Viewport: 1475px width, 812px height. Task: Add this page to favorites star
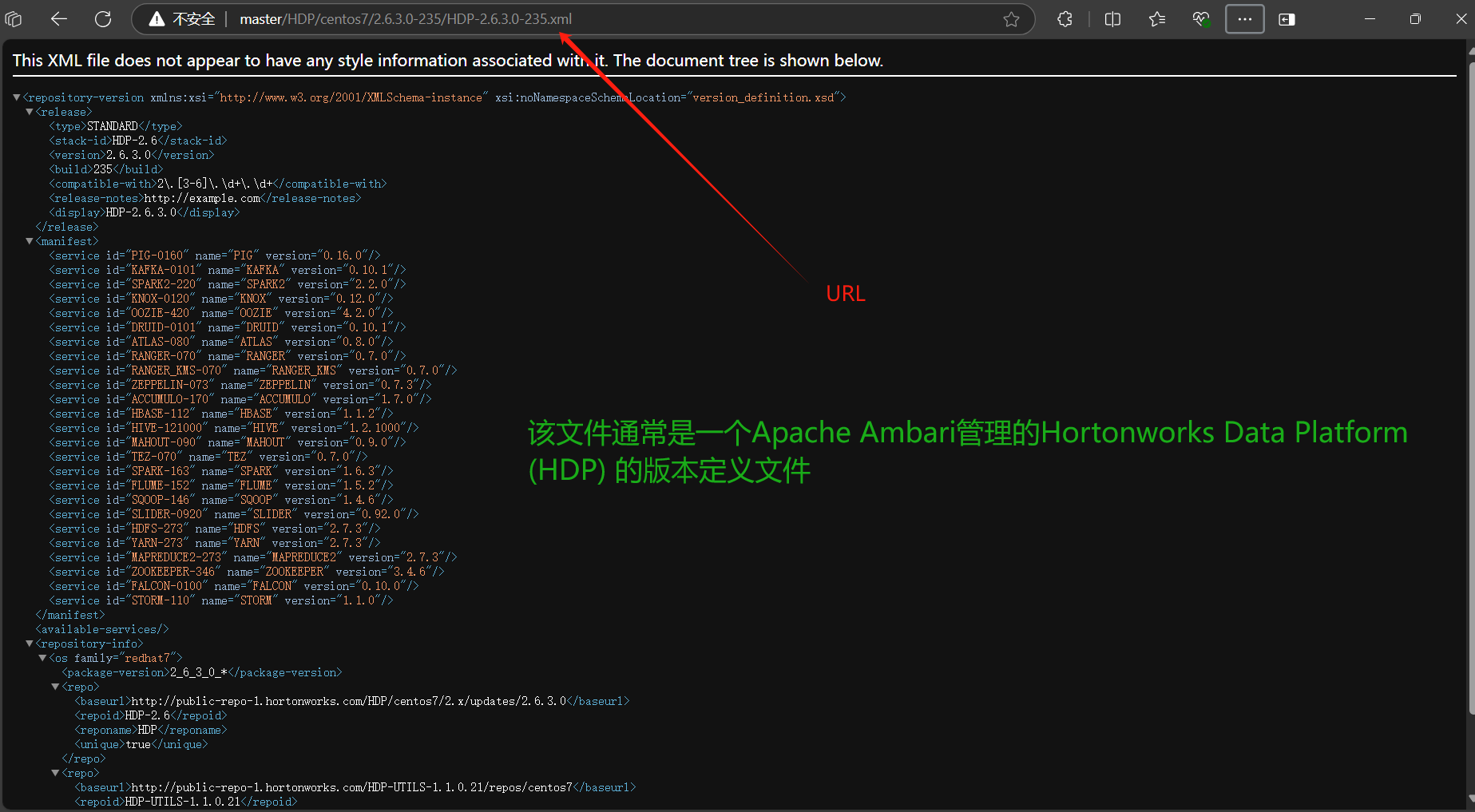pyautogui.click(x=1011, y=19)
